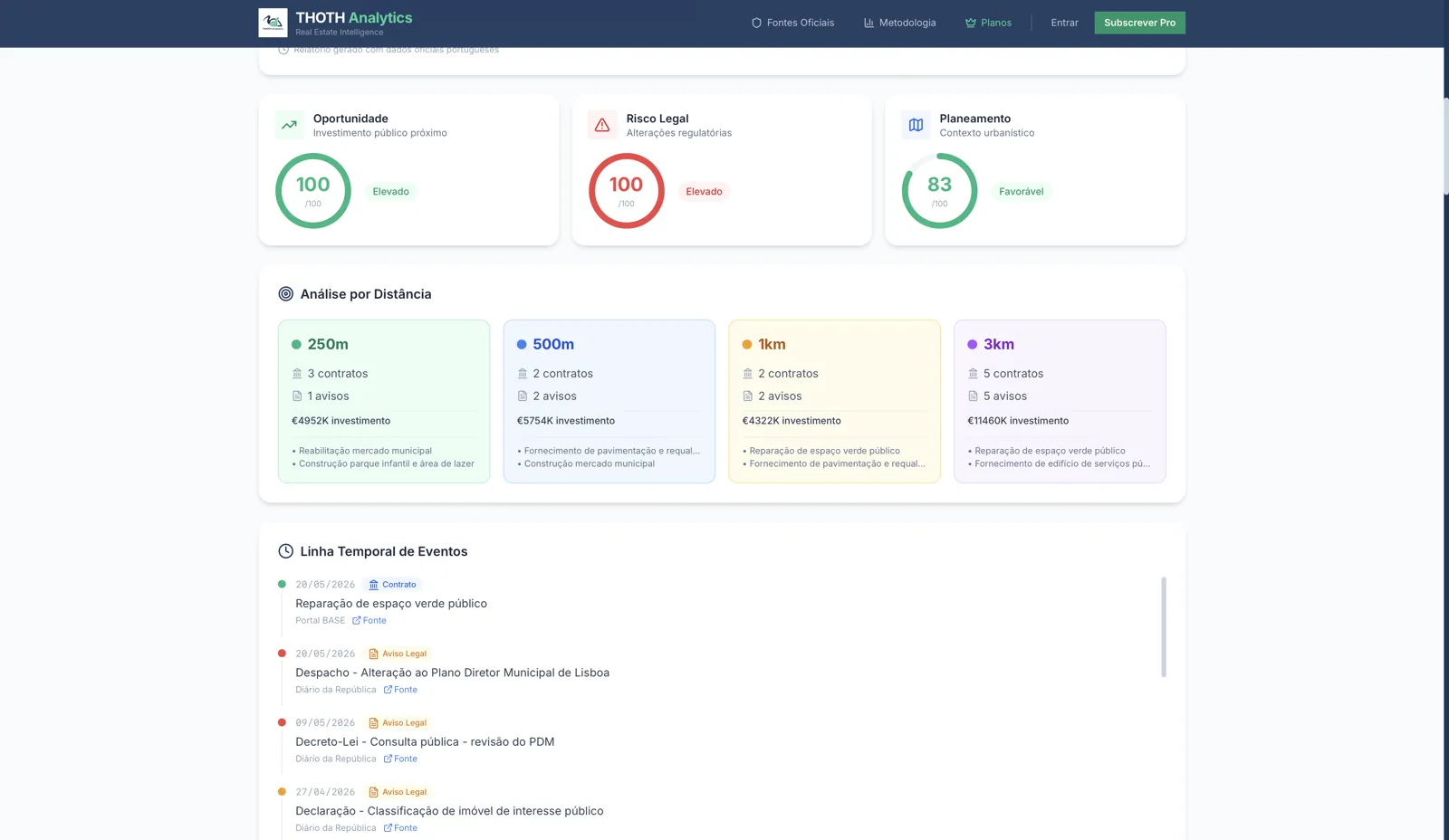Viewport: 1449px width, 840px height.
Task: Open the Metodologia page
Action: tap(900, 23)
